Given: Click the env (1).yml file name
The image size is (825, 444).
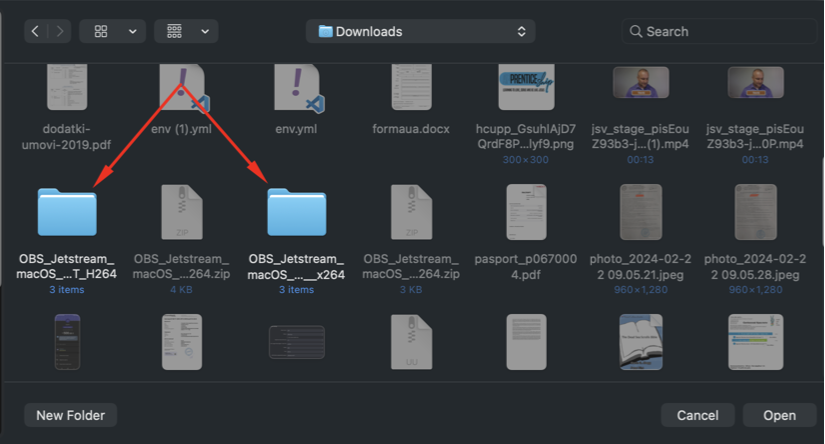Looking at the screenshot, I should click(x=182, y=129).
